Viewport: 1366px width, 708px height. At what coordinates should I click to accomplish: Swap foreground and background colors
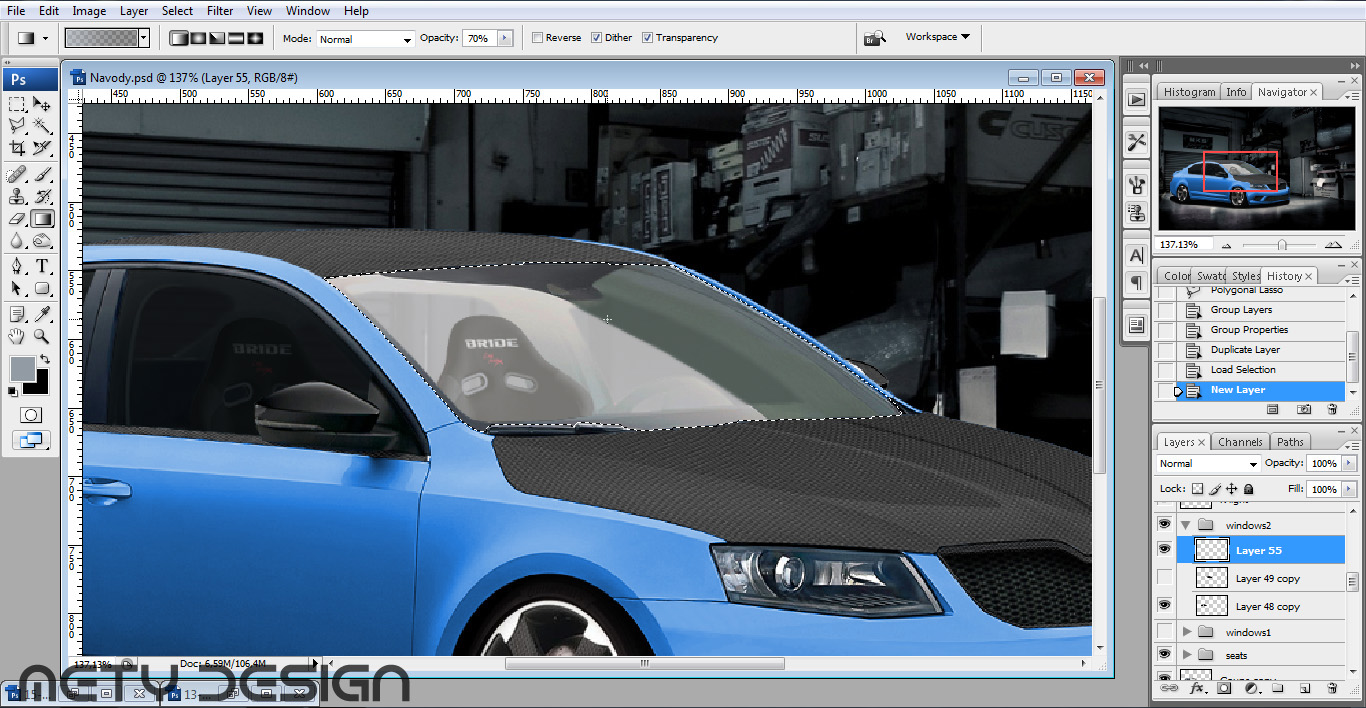click(44, 360)
